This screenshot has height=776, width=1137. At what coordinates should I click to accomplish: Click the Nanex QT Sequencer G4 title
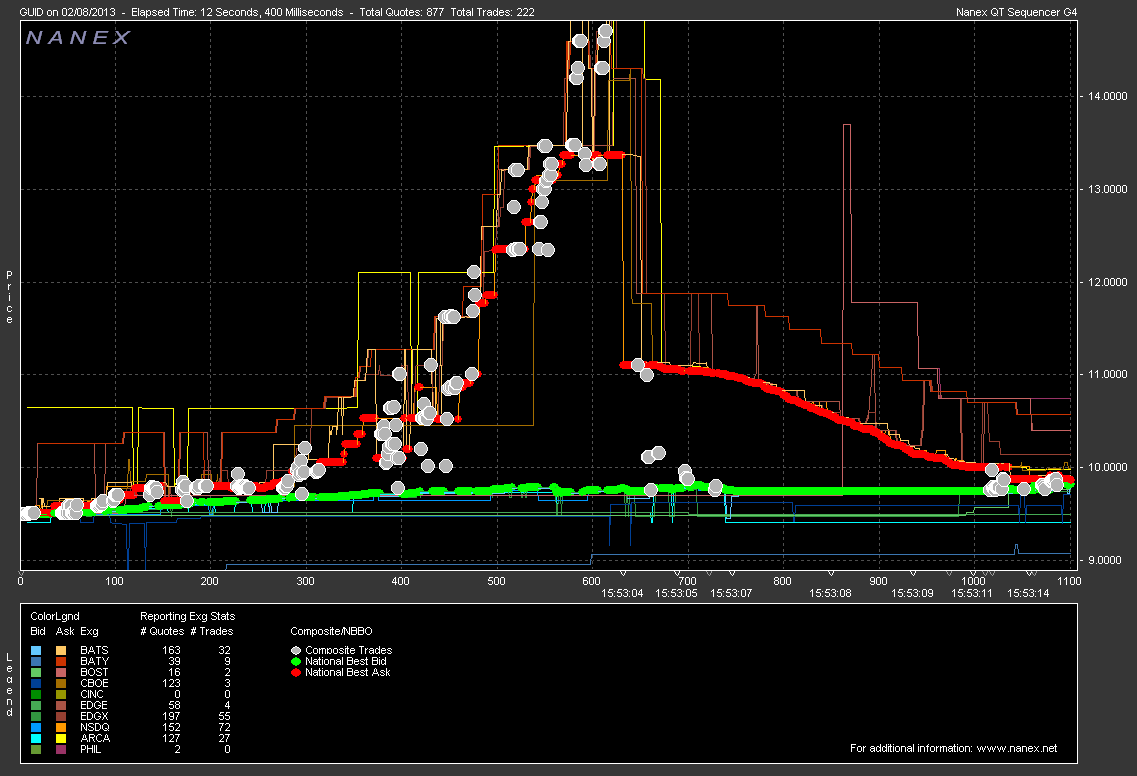click(1017, 12)
